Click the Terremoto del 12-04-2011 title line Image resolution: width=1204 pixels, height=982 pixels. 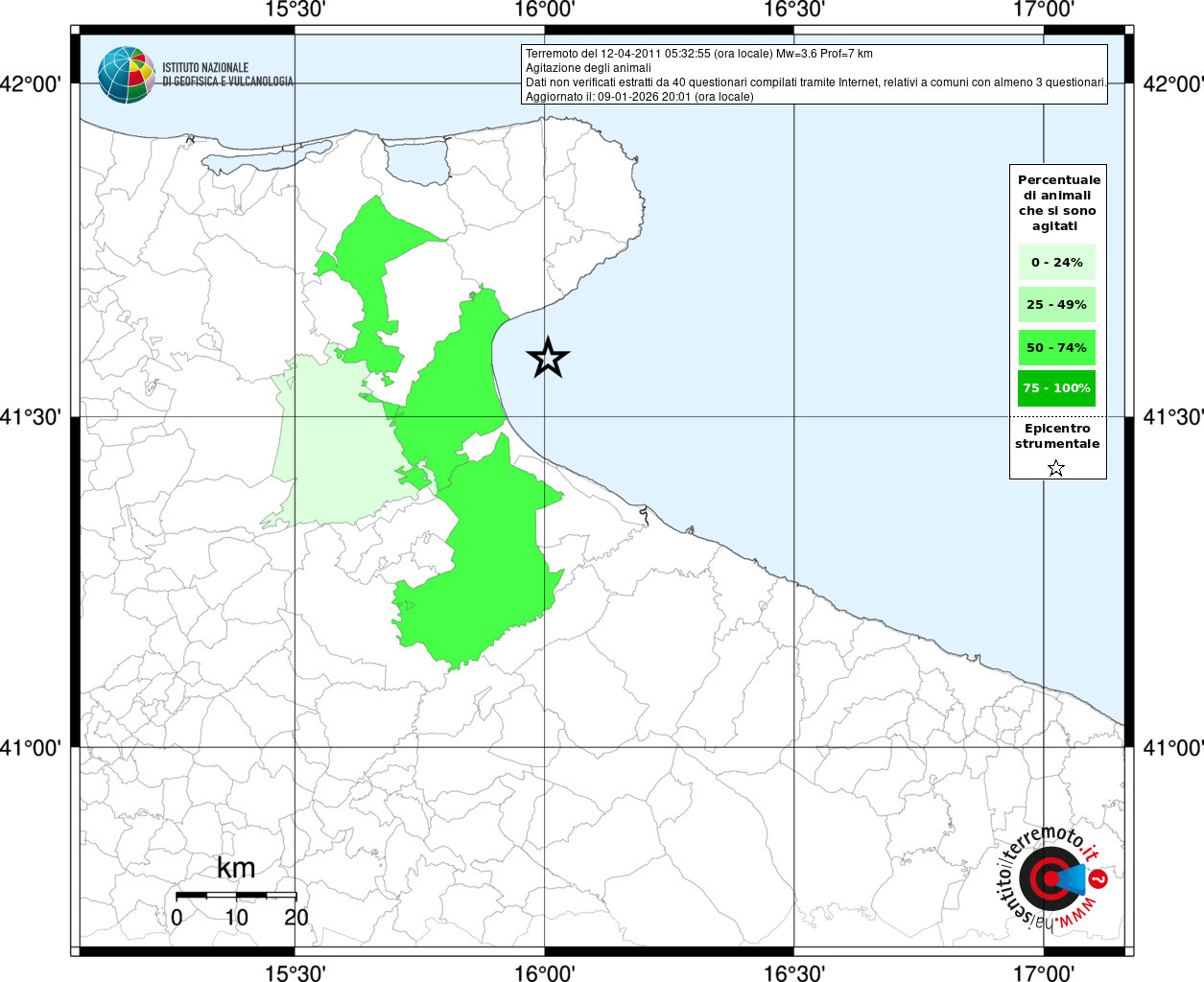[x=698, y=54]
